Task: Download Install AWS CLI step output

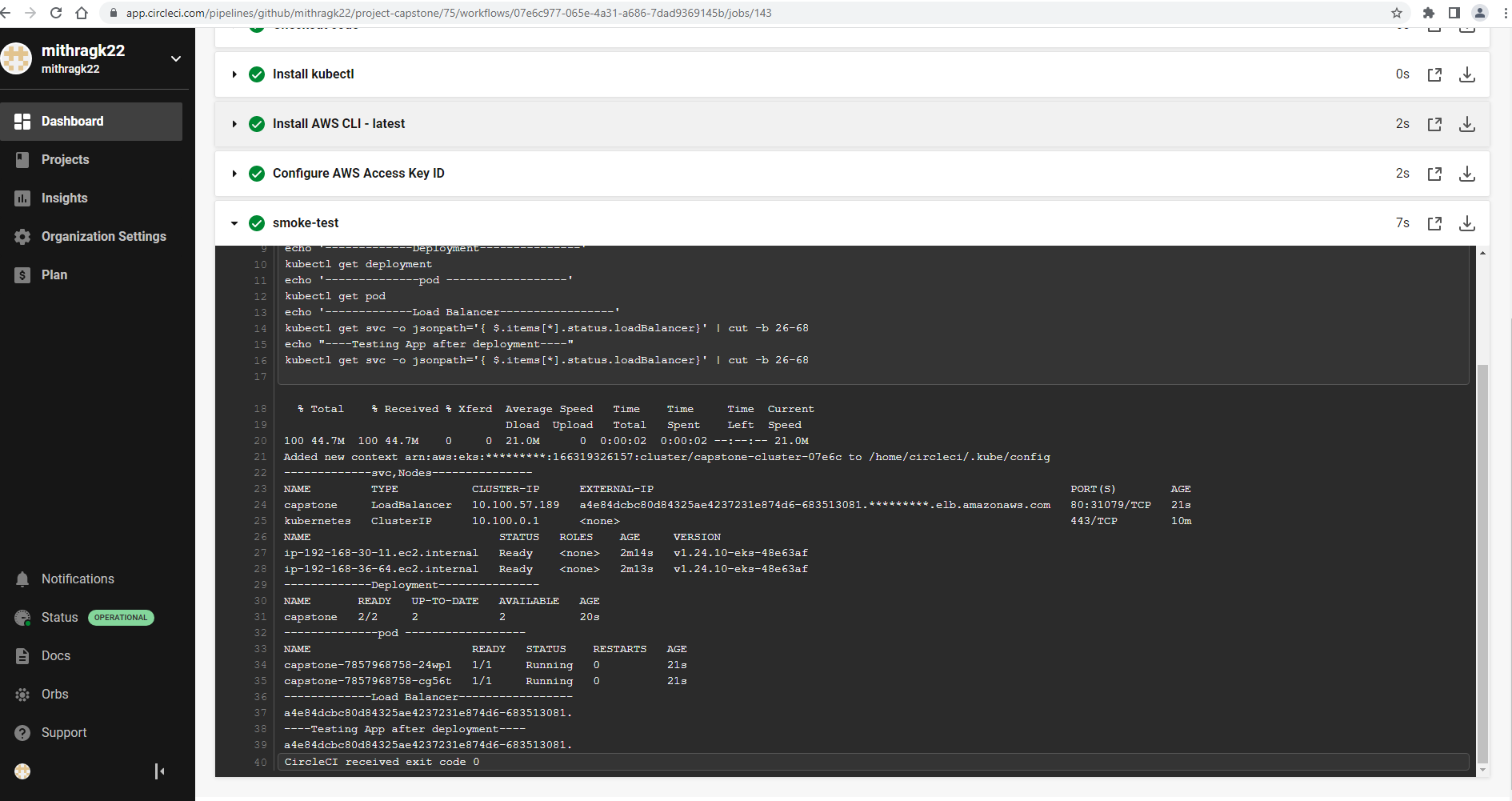Action: coord(1467,124)
